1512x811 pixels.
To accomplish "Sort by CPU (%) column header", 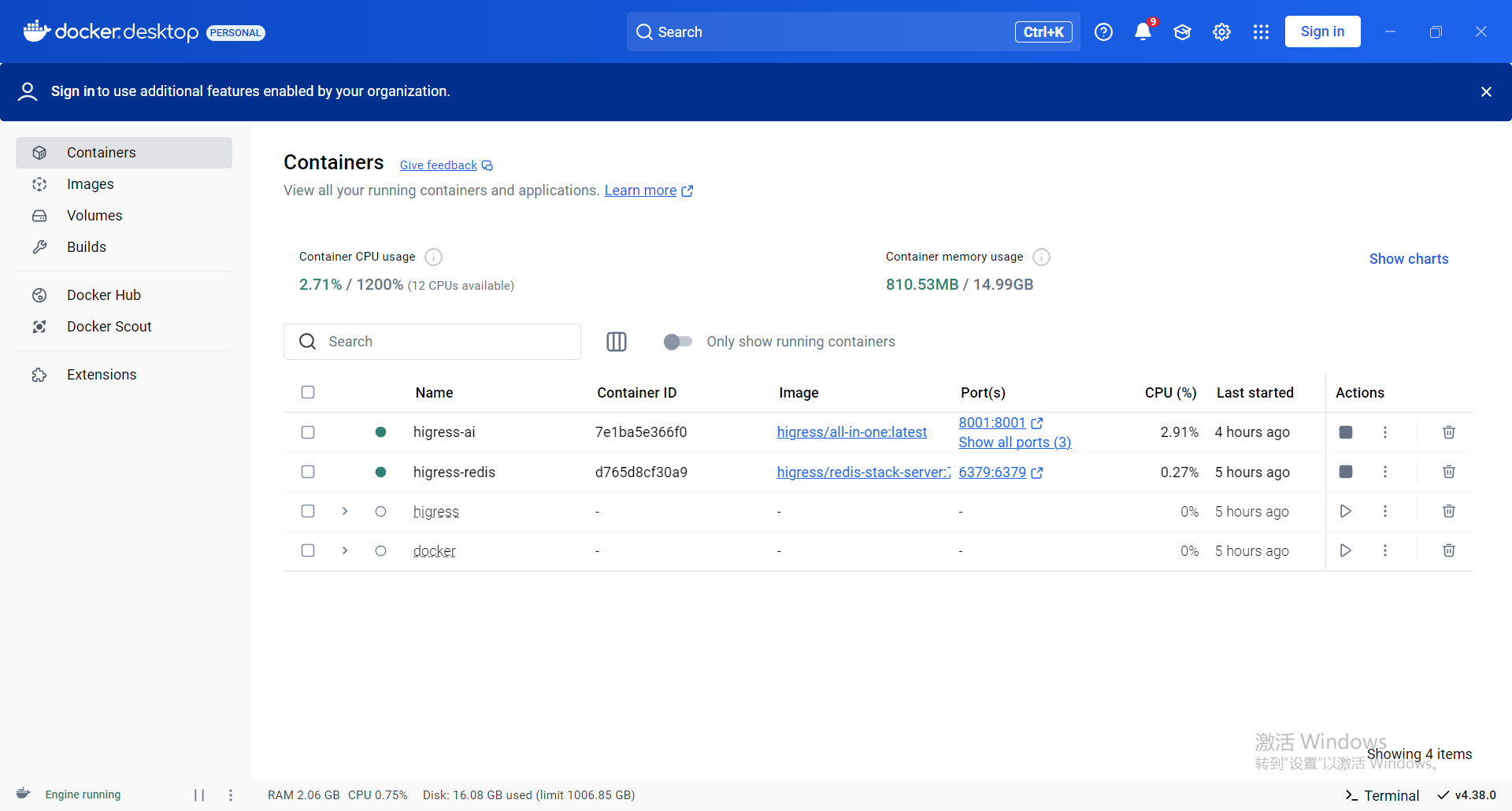I will pos(1170,393).
